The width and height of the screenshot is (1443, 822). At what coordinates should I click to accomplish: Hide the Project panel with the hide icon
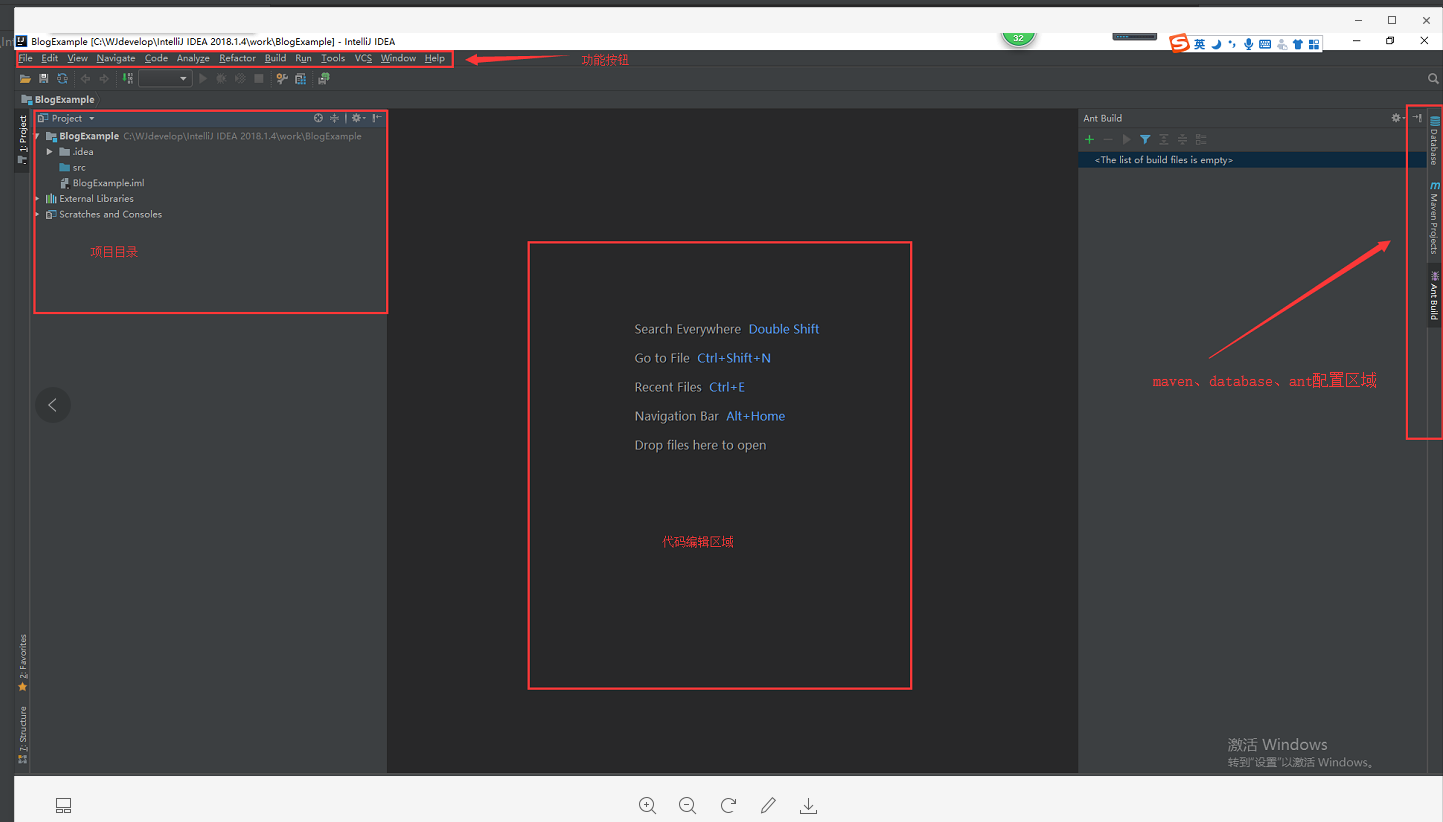pyautogui.click(x=377, y=118)
